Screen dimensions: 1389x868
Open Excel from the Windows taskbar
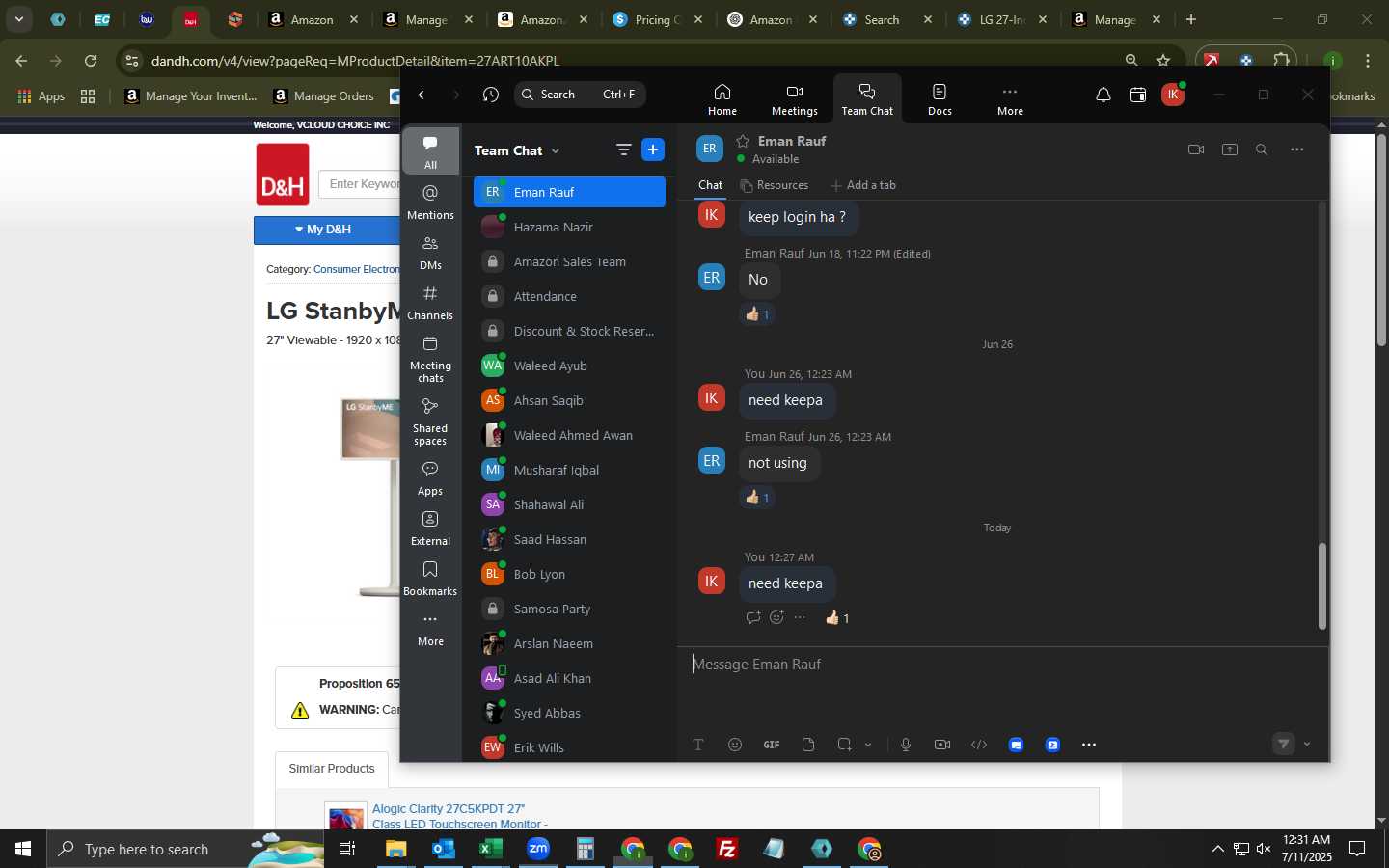489,849
